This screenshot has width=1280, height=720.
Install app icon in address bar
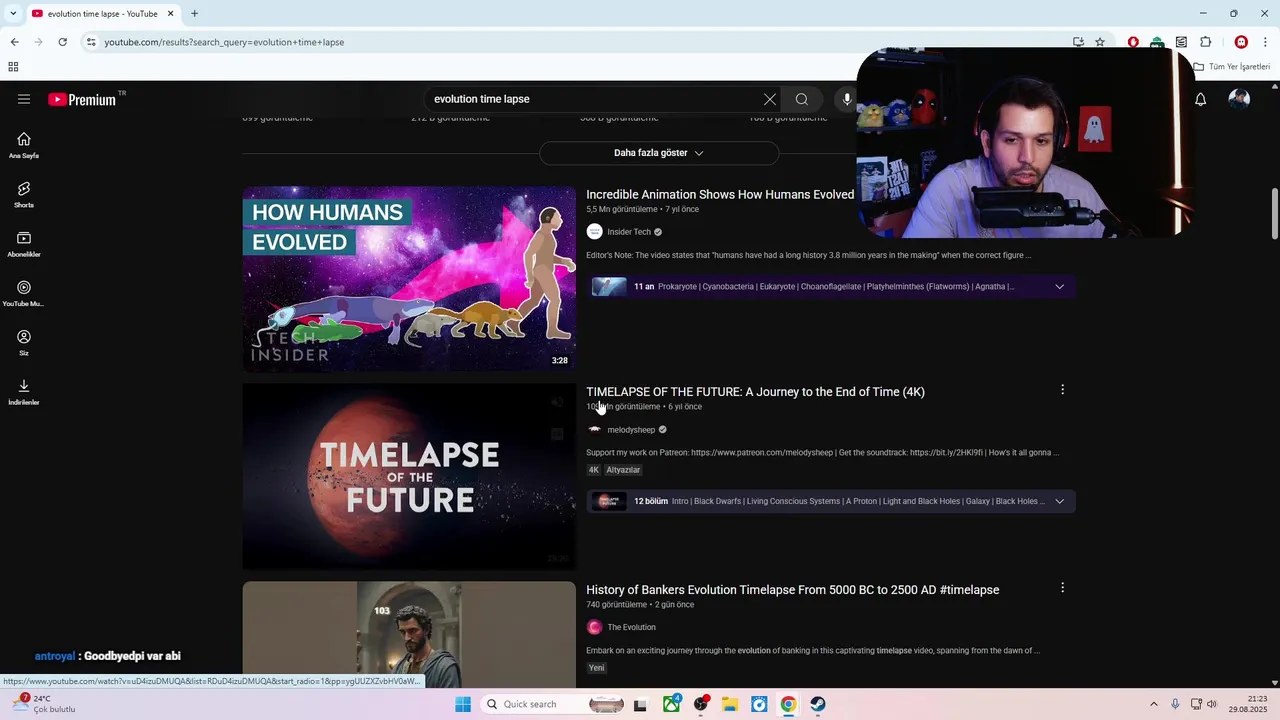[1078, 42]
